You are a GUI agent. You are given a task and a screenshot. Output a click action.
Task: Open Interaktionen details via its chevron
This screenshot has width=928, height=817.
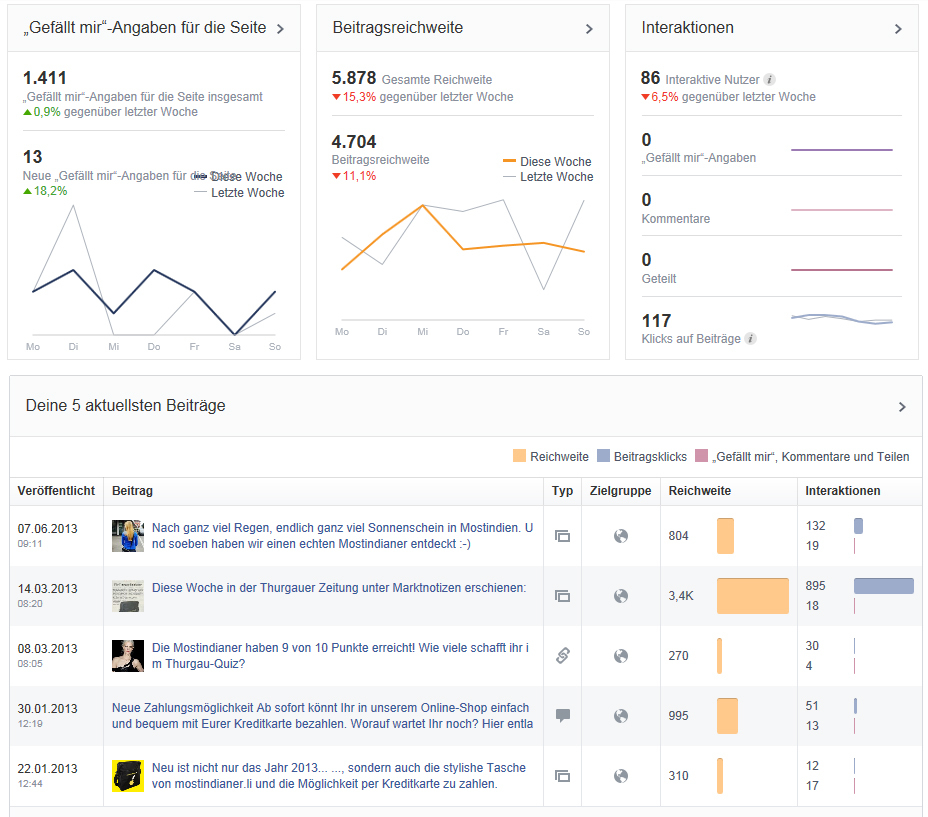898,29
